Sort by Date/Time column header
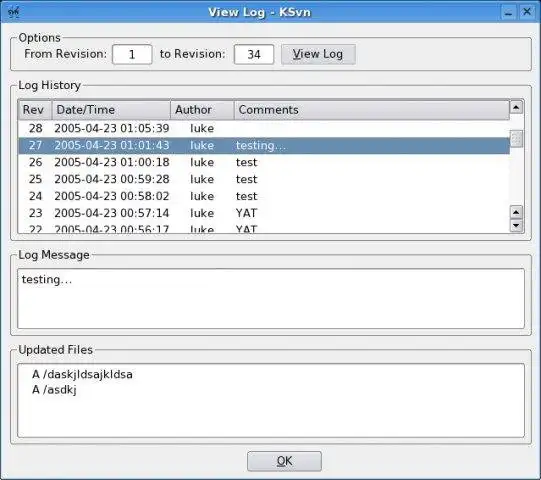This screenshot has width=541, height=480. tap(111, 110)
